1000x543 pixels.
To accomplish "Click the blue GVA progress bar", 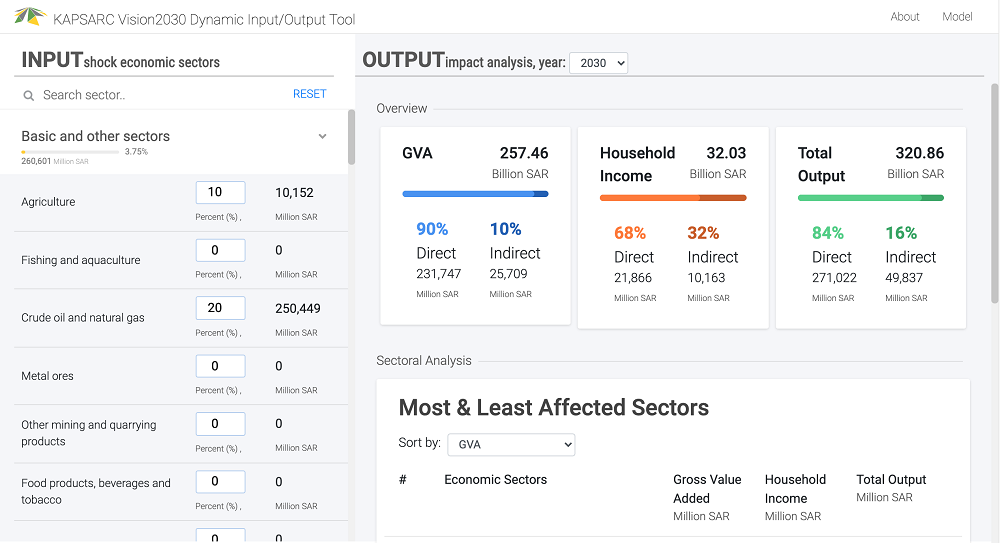I will coord(475,194).
